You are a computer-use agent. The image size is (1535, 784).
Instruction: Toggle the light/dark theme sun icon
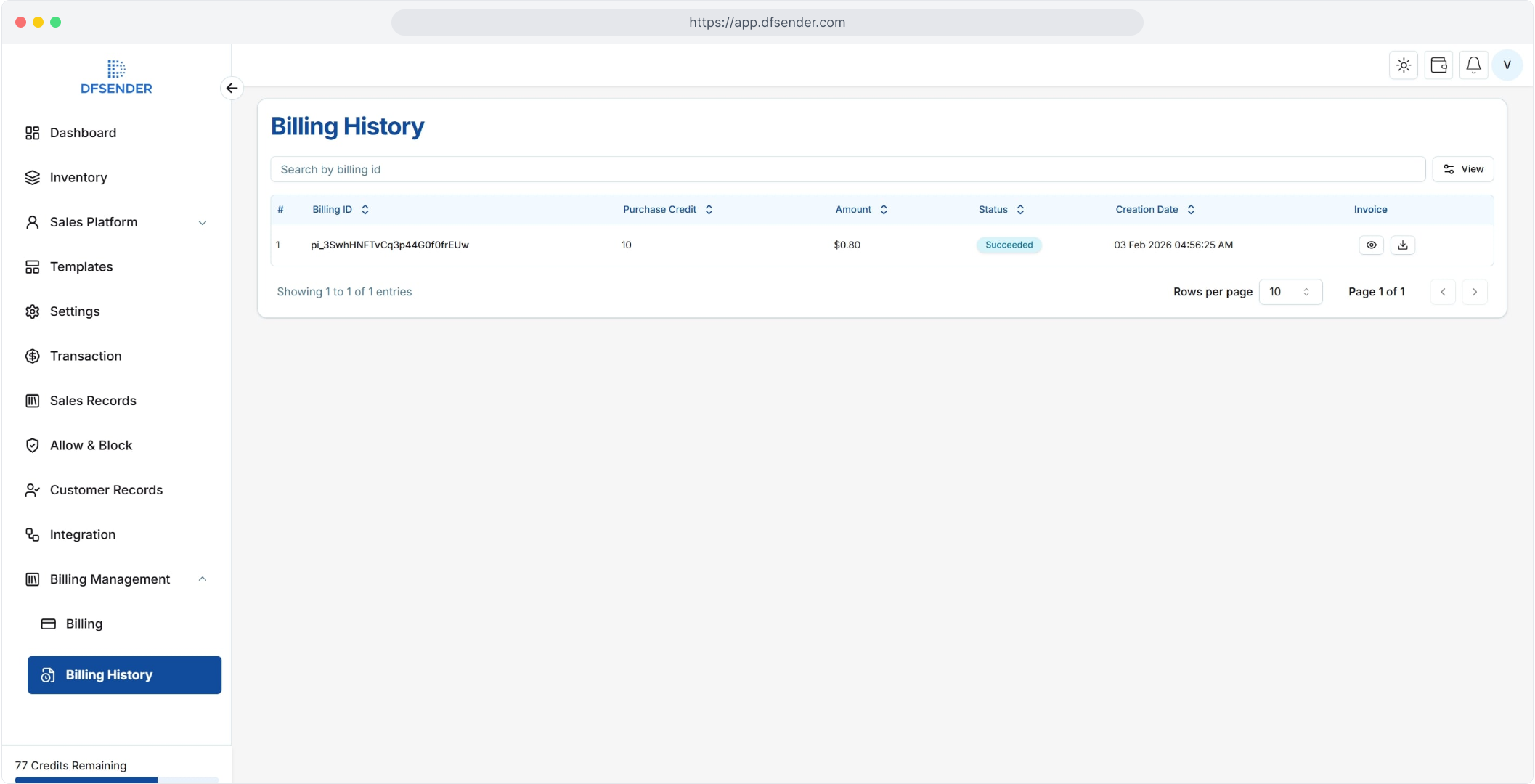click(1403, 65)
